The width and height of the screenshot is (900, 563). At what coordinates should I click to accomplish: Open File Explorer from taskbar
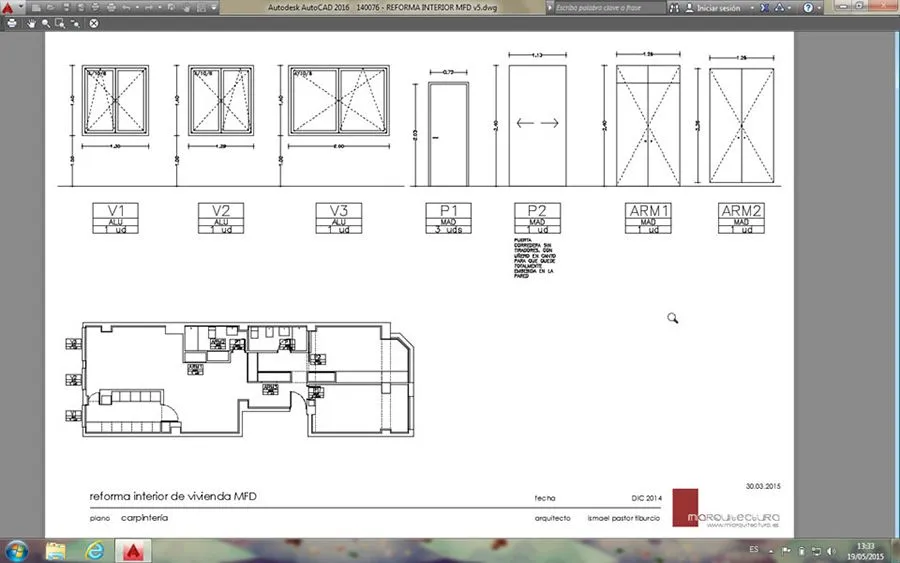click(56, 551)
